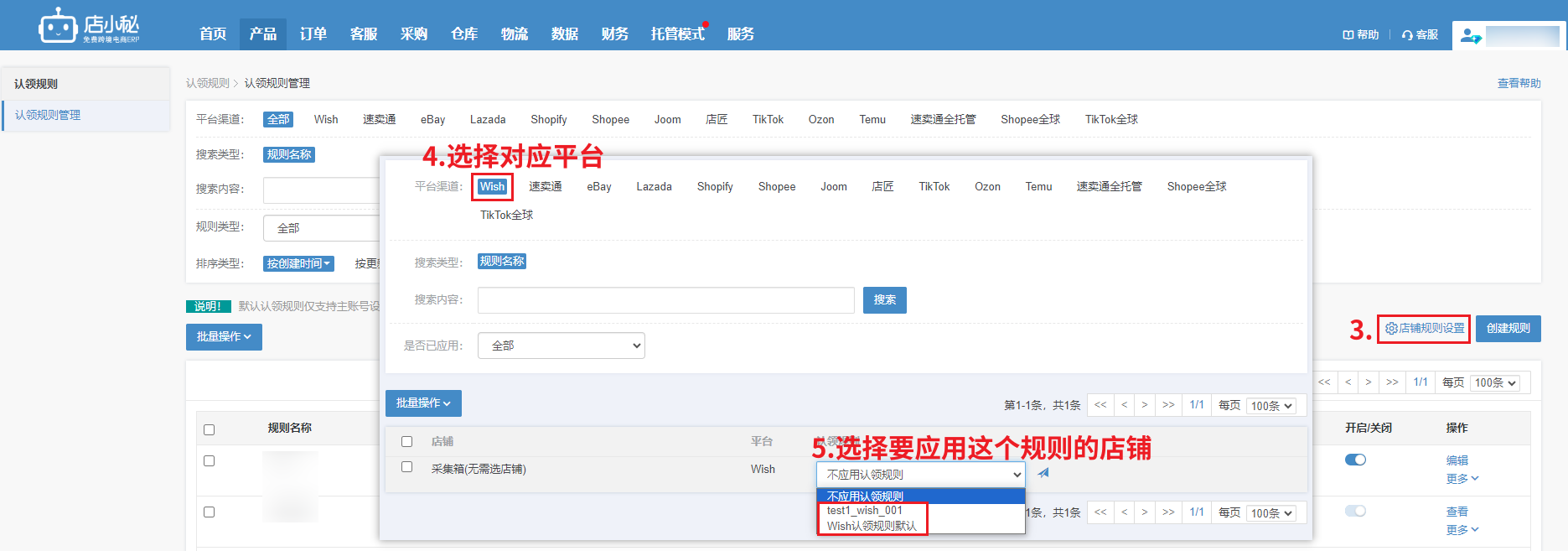Select Wish platform in the dialog
This screenshot has height=551, width=1568.
click(492, 186)
